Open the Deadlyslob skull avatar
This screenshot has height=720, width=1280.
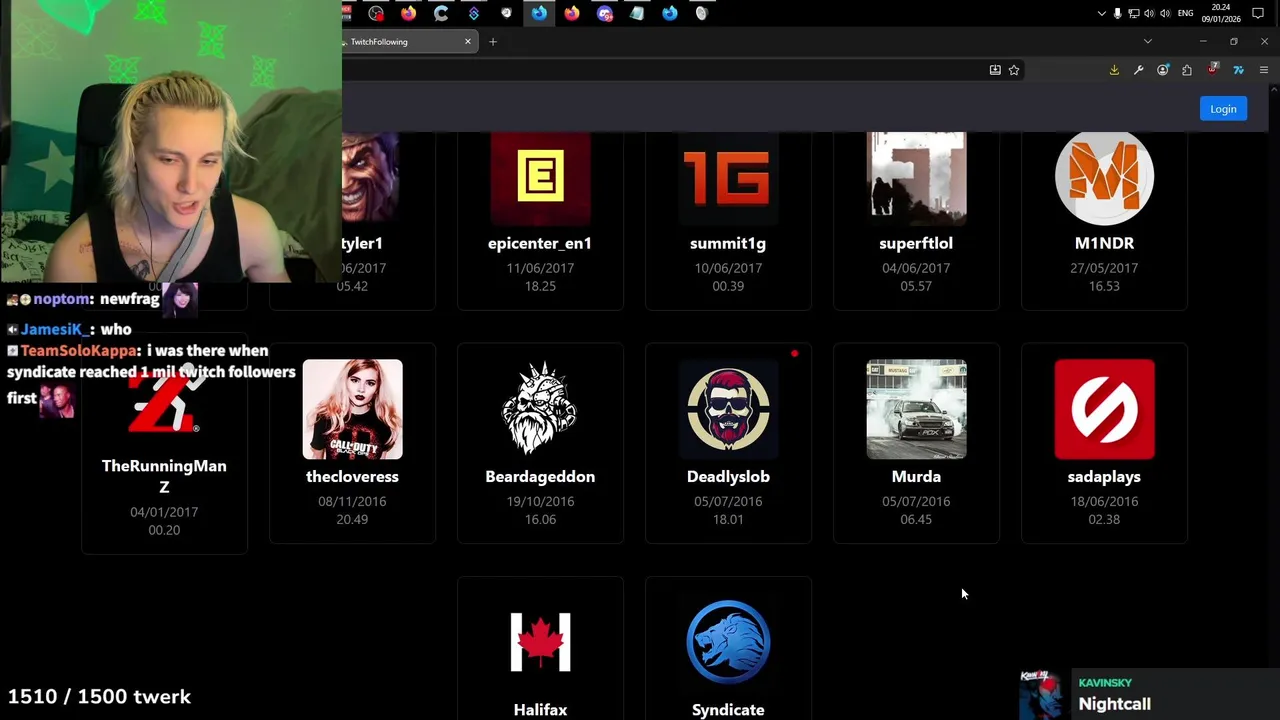[728, 409]
